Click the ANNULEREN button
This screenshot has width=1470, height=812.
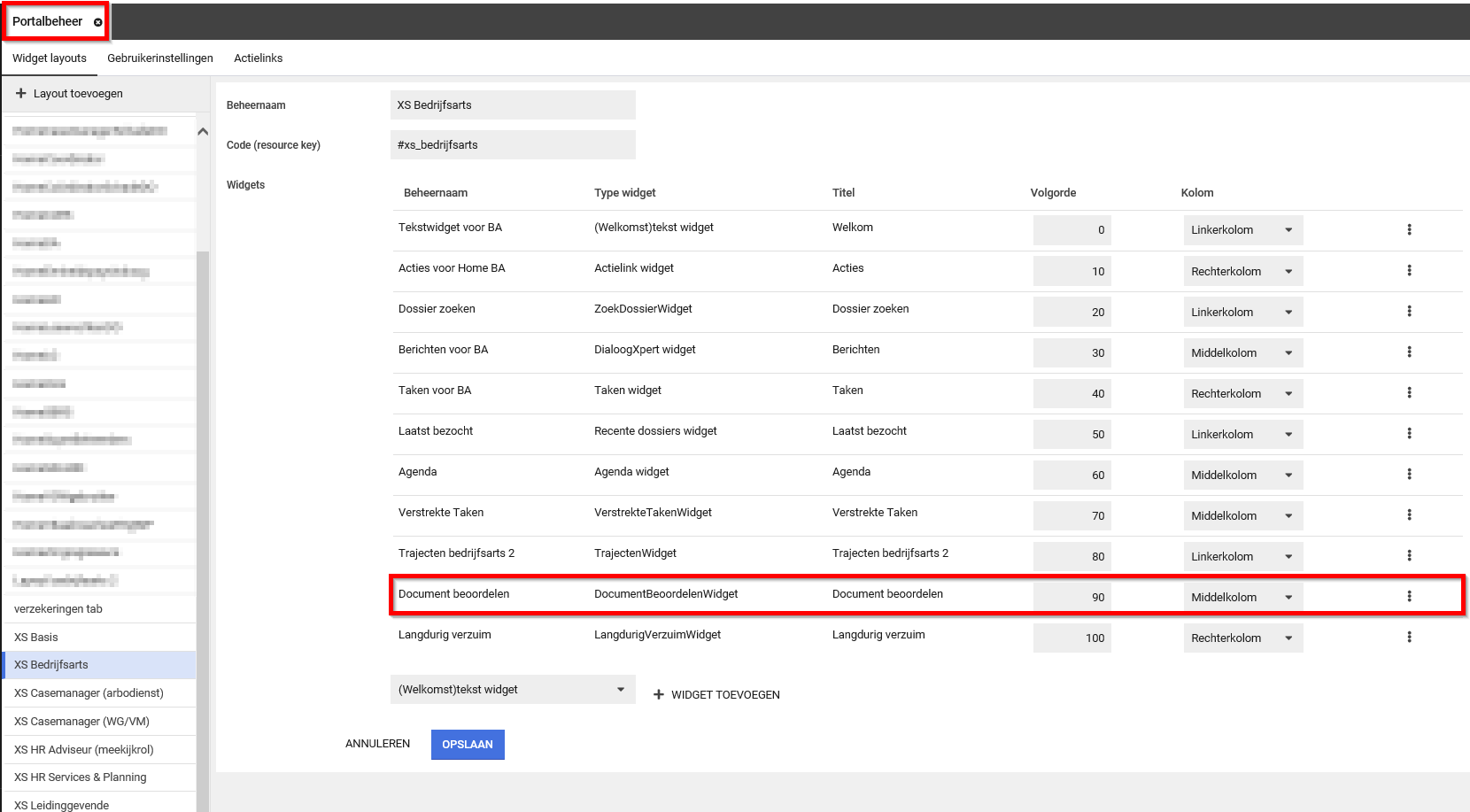point(377,744)
